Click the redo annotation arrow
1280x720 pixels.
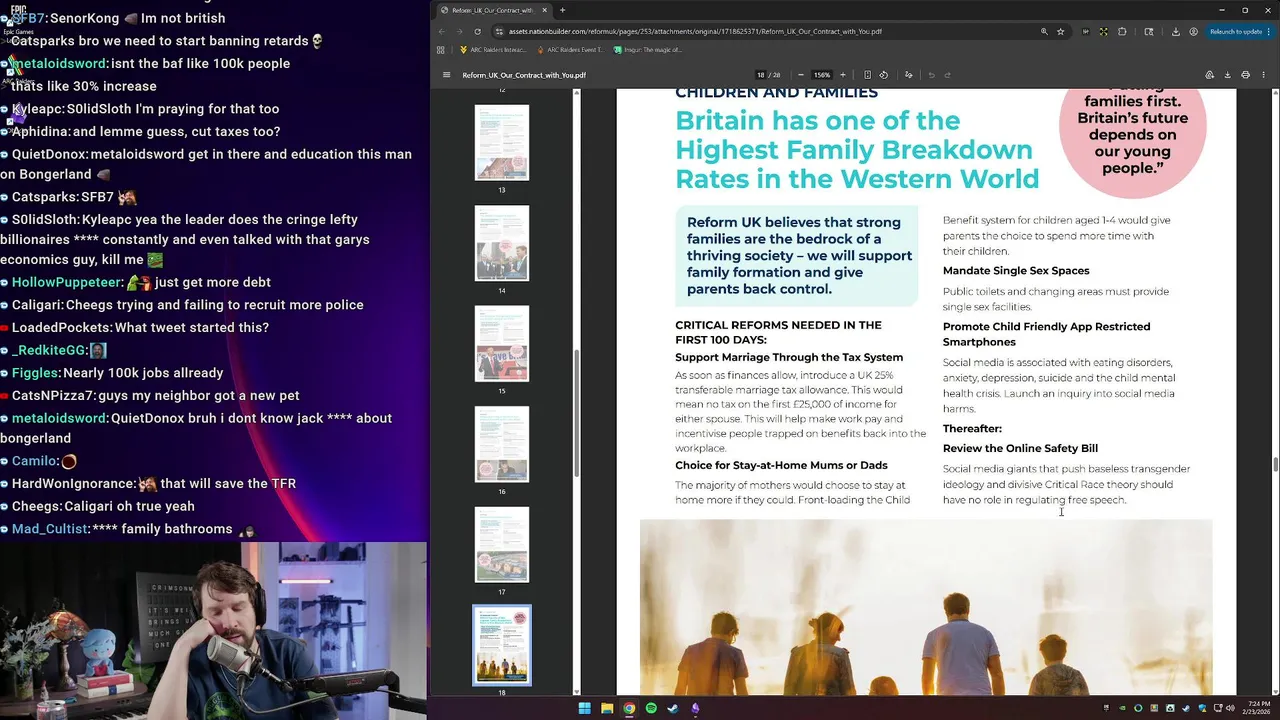[948, 75]
